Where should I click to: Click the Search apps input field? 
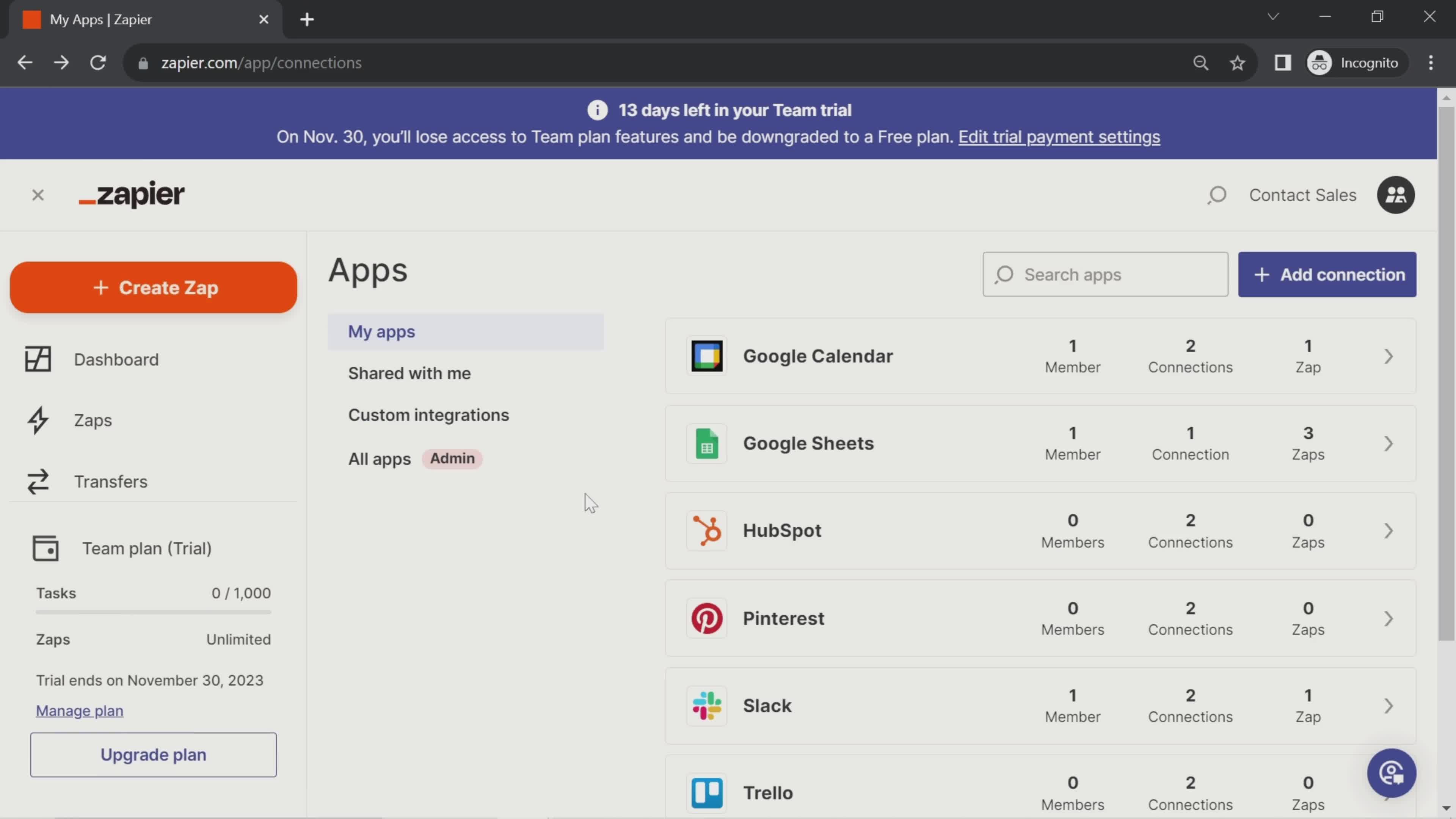(x=1105, y=275)
